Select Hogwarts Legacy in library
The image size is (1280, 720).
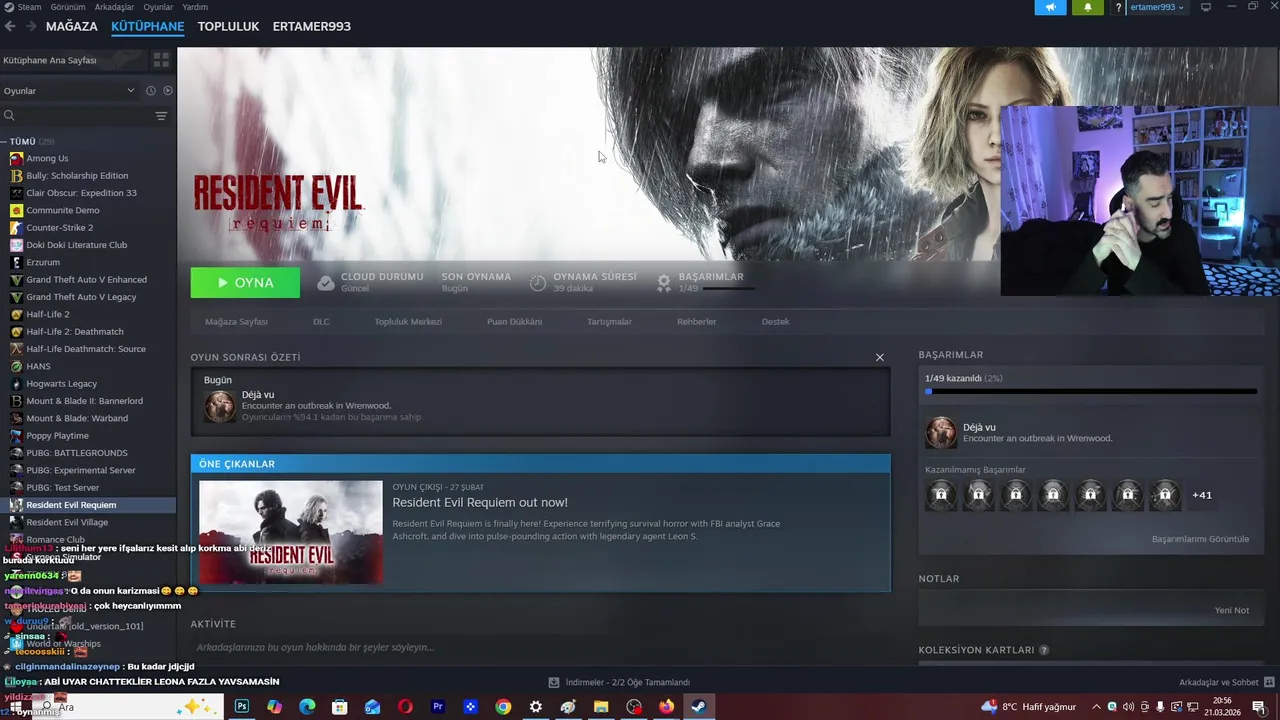tap(61, 384)
